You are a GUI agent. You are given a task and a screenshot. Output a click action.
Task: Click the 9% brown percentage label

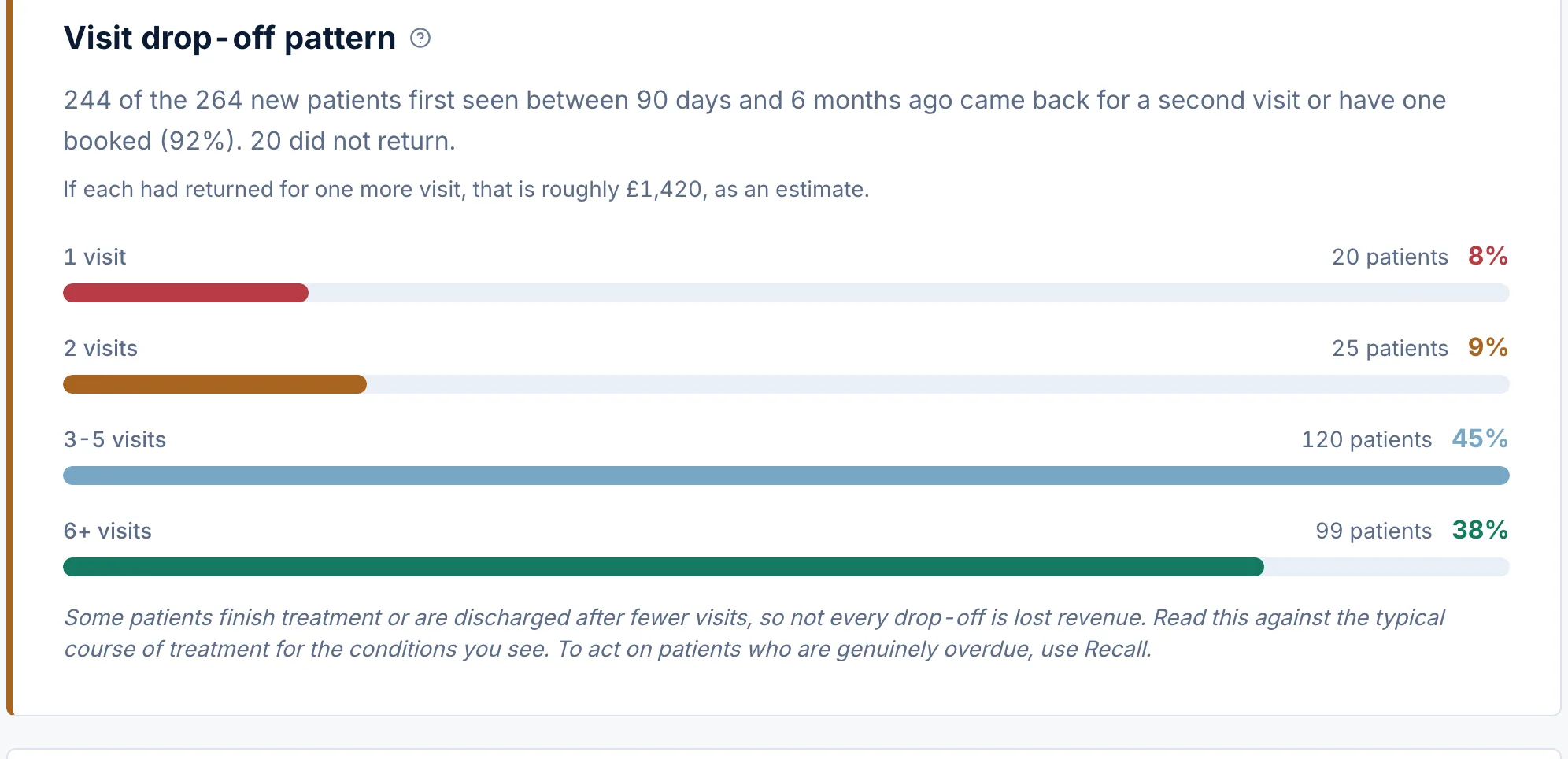pos(1488,347)
